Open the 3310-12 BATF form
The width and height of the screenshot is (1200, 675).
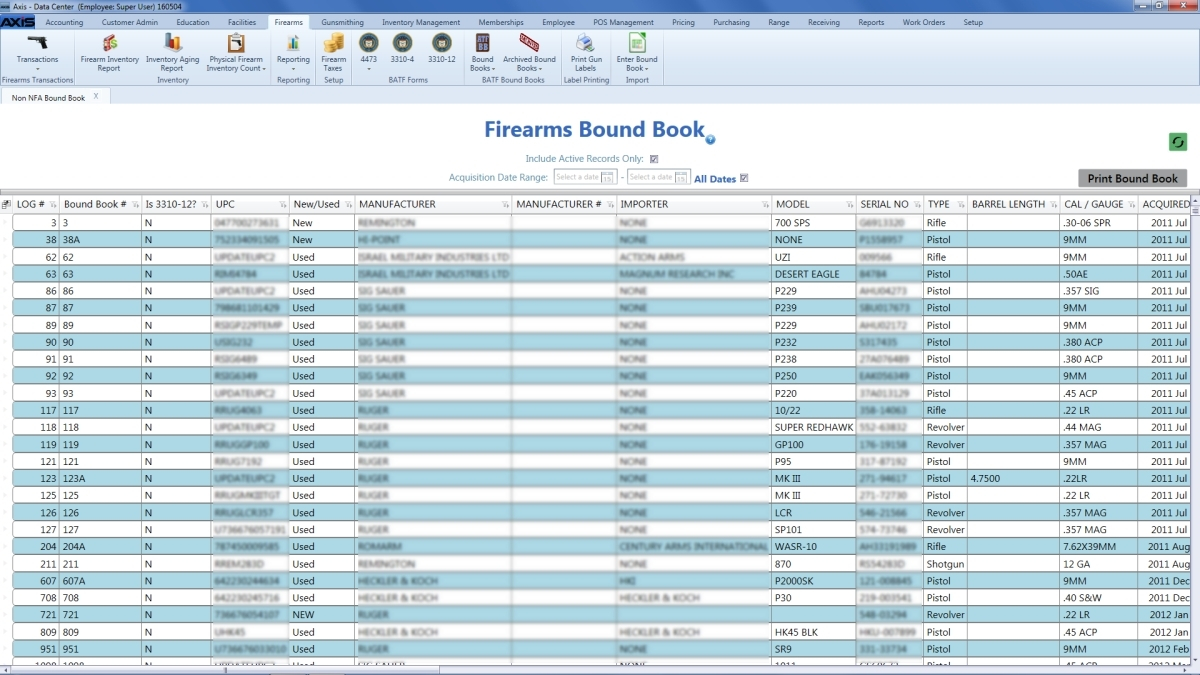click(441, 47)
